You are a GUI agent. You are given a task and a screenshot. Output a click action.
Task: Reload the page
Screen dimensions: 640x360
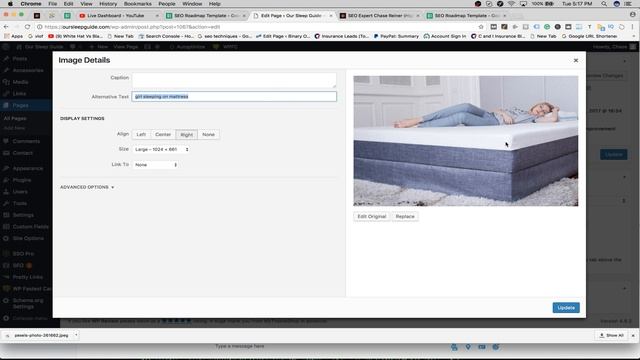[x=27, y=27]
